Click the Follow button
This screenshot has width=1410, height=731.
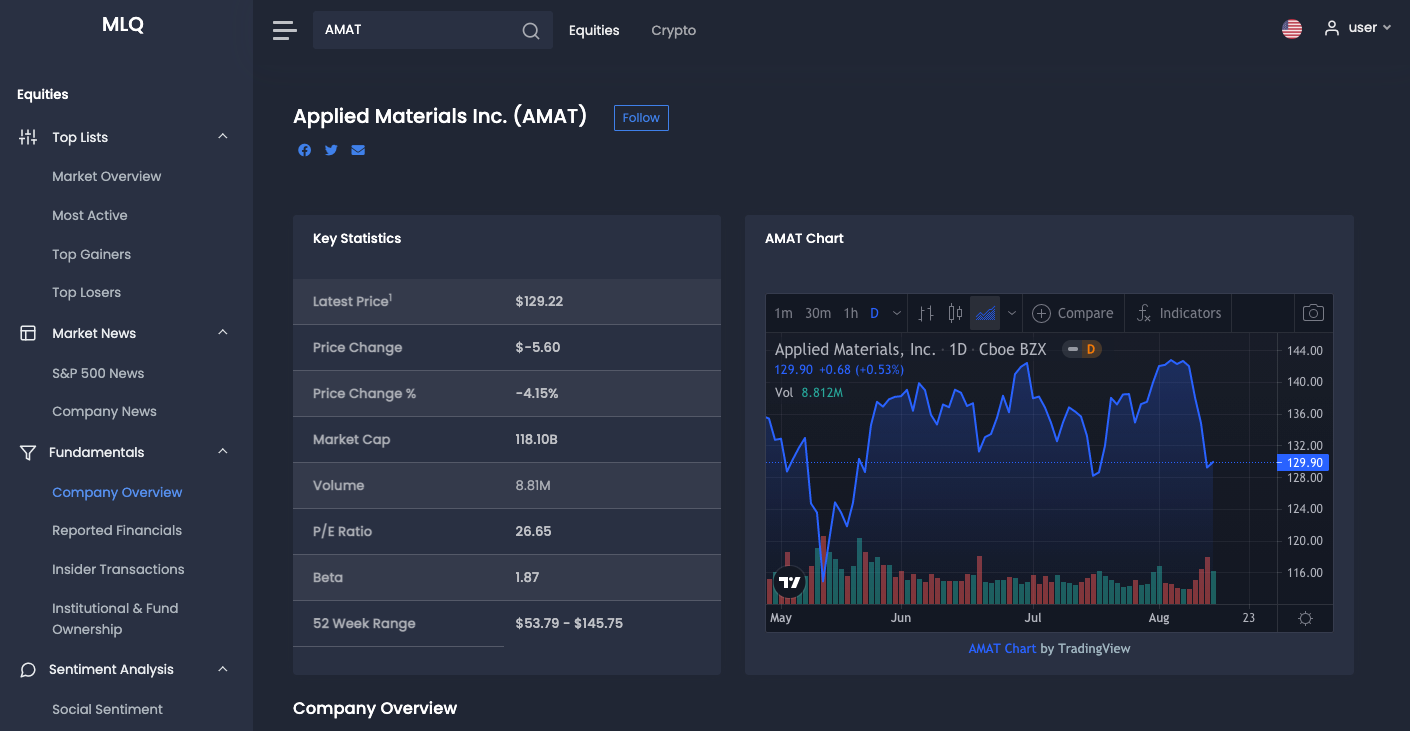tap(641, 118)
